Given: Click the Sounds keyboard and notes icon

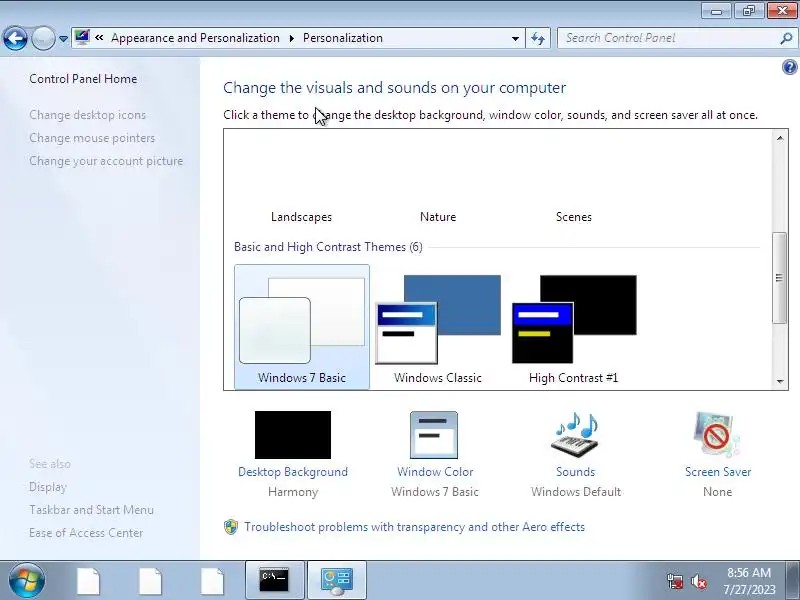Looking at the screenshot, I should coord(576,435).
